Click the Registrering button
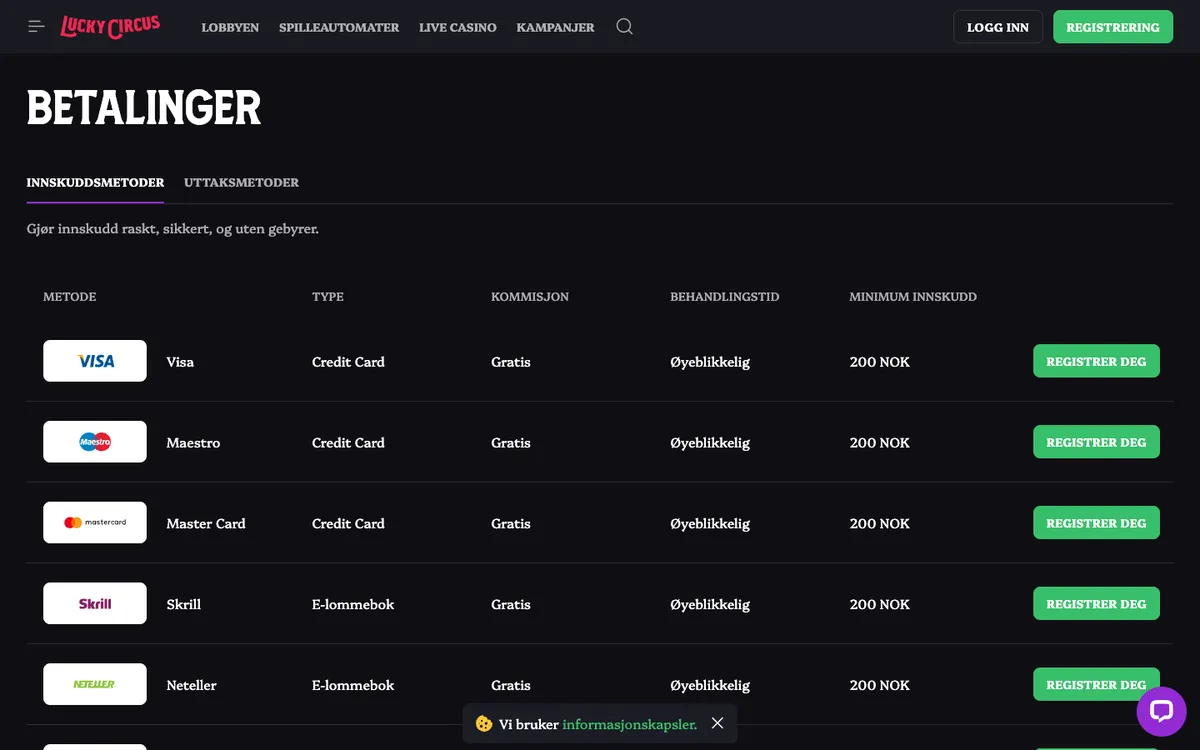 point(1113,27)
